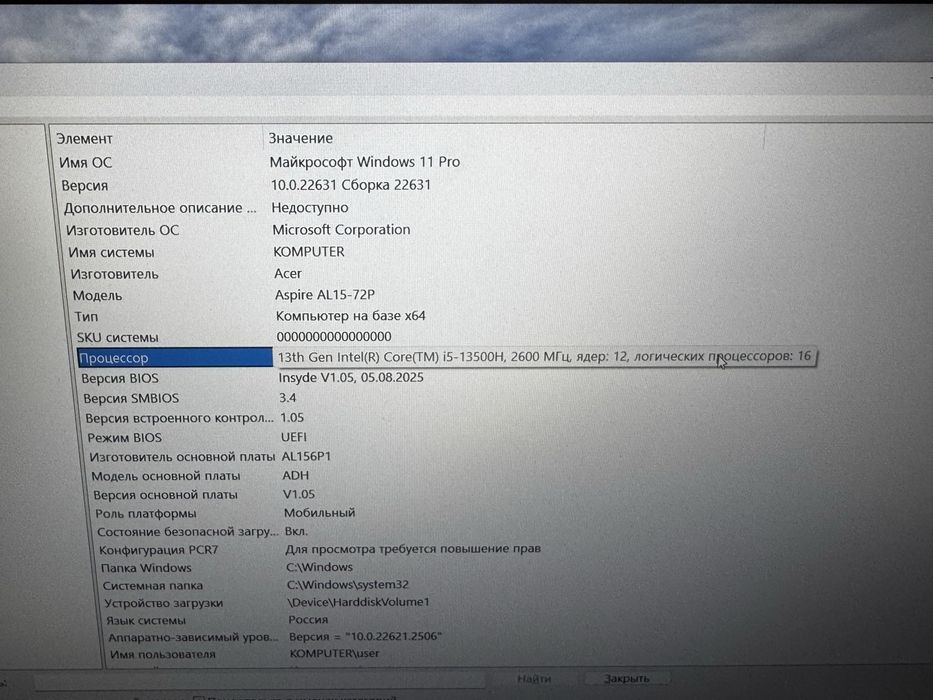Click the highlighted "Процессор" row
The image size is (933, 700).
pos(174,357)
